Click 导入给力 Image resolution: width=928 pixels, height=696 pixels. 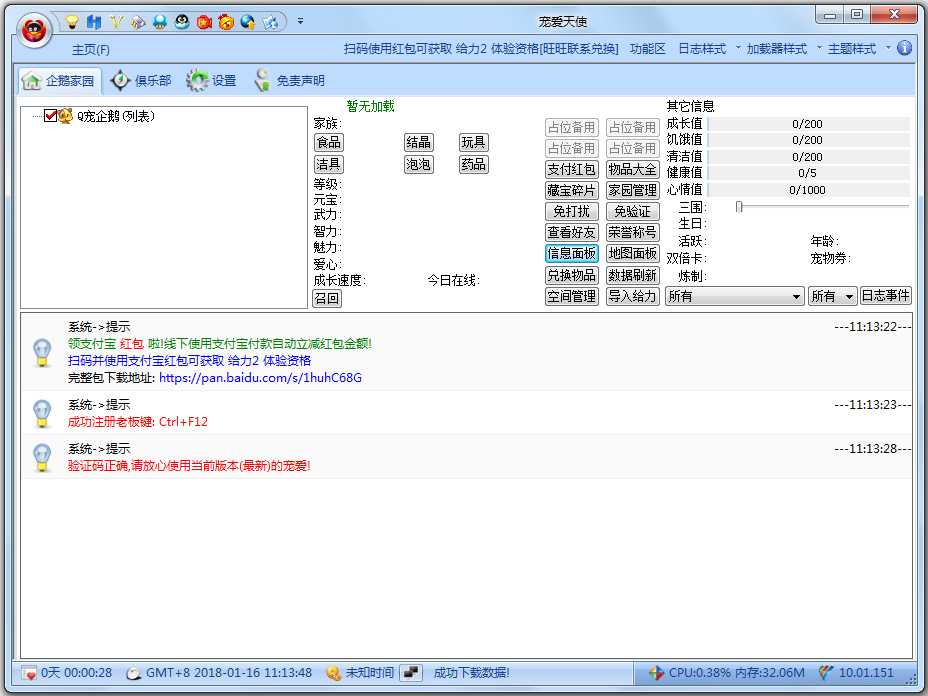click(x=633, y=297)
